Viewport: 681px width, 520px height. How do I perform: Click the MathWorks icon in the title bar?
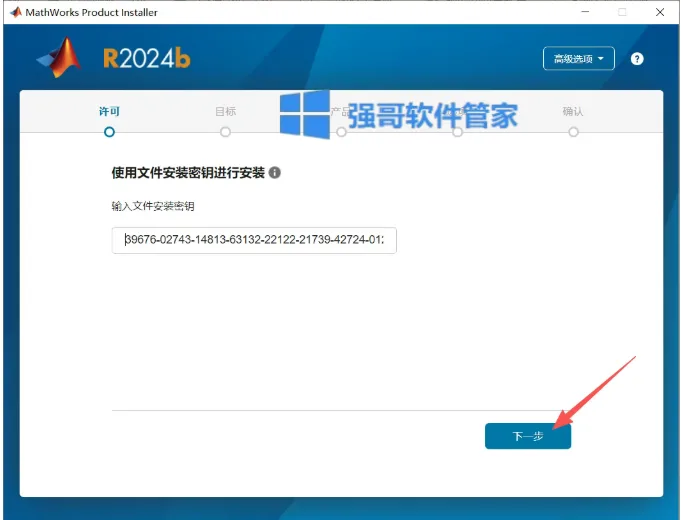pyautogui.click(x=16, y=12)
